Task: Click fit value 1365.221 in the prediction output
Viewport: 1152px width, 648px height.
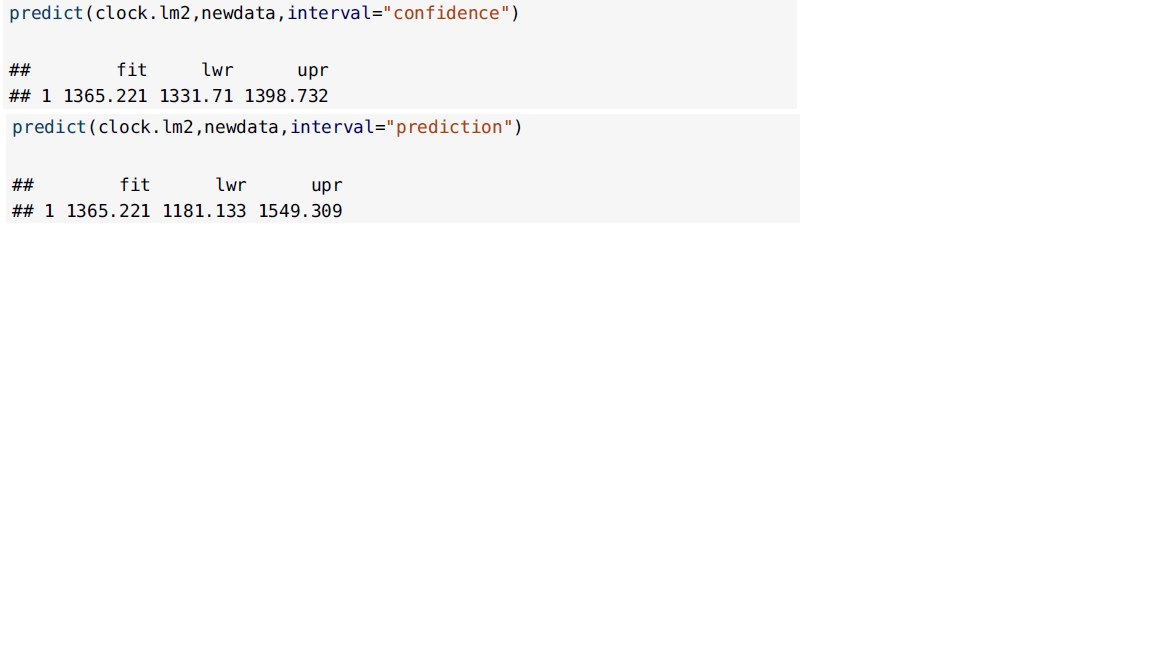Action: tap(108, 212)
